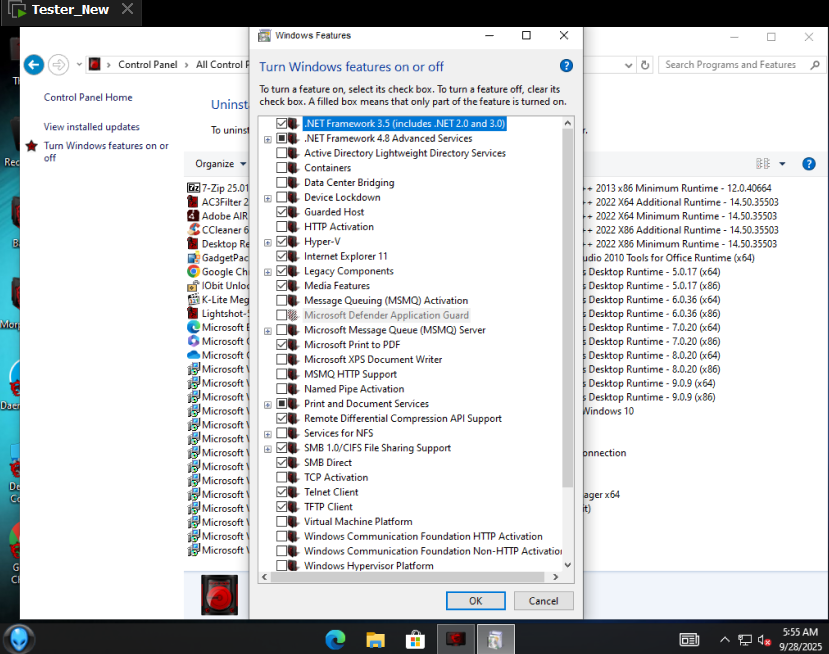
Task: Expand the Legacy Components node
Action: point(268,272)
